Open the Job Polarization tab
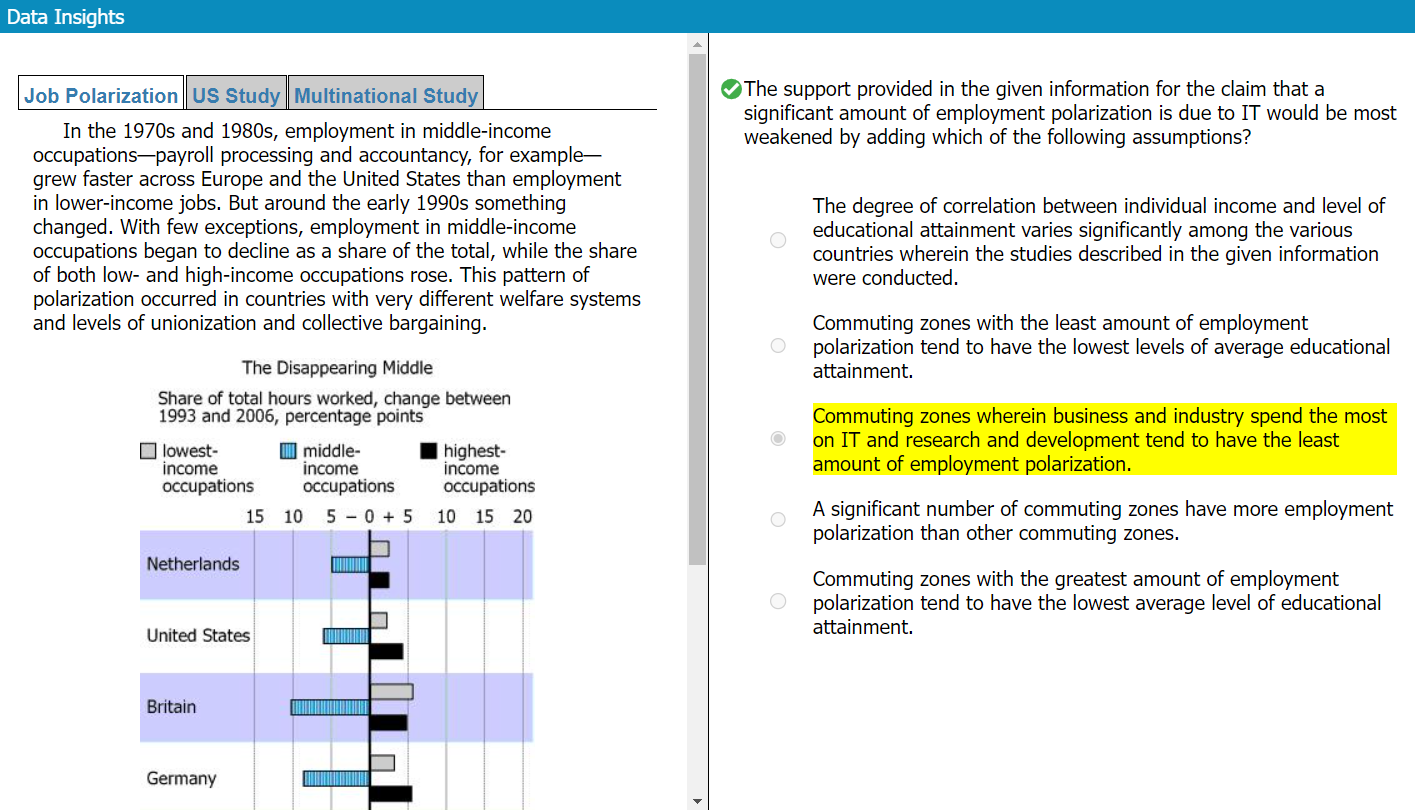The image size is (1415, 810). 101,96
